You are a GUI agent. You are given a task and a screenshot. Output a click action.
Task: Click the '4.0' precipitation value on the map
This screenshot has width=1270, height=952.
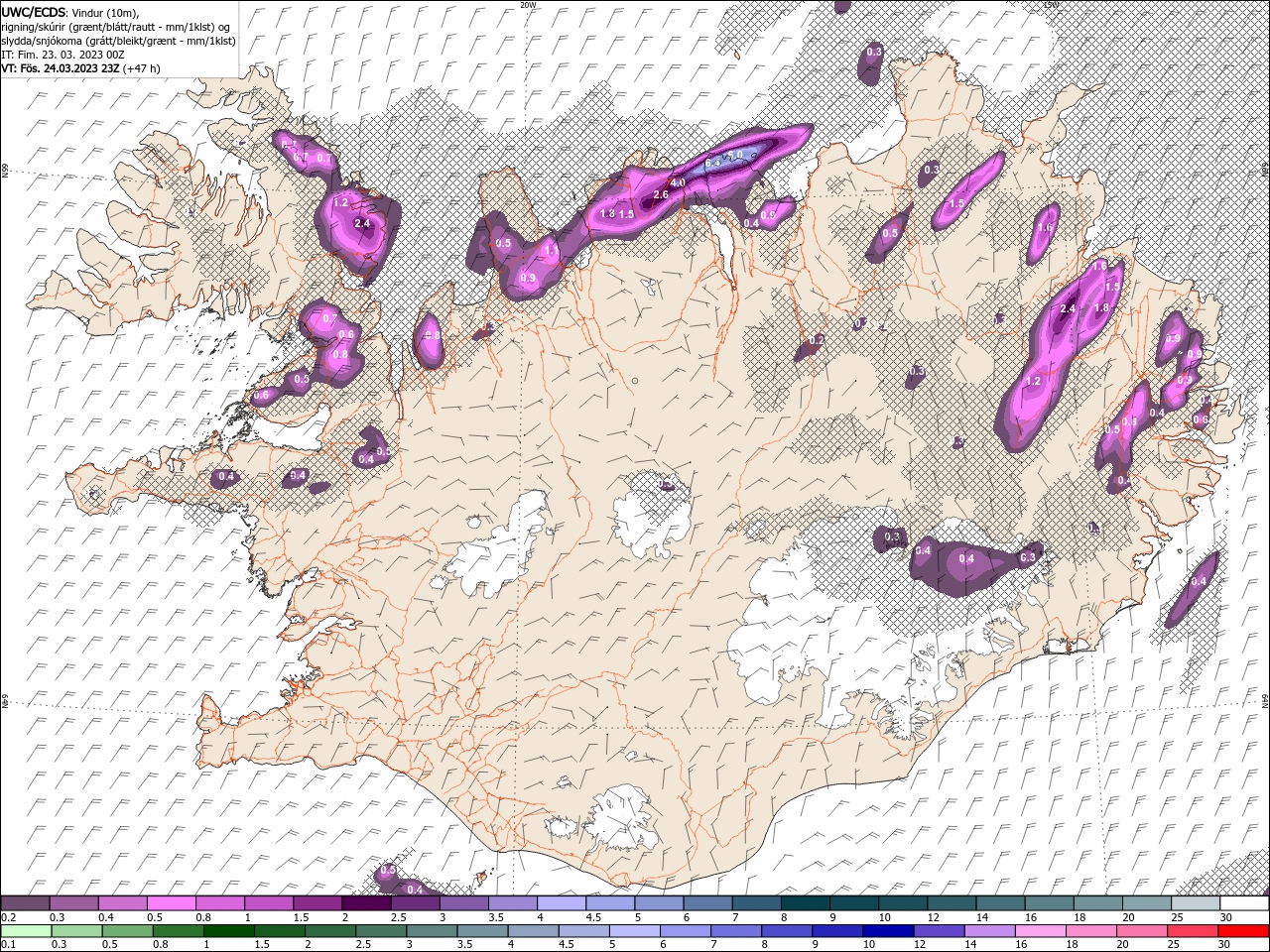point(679,183)
